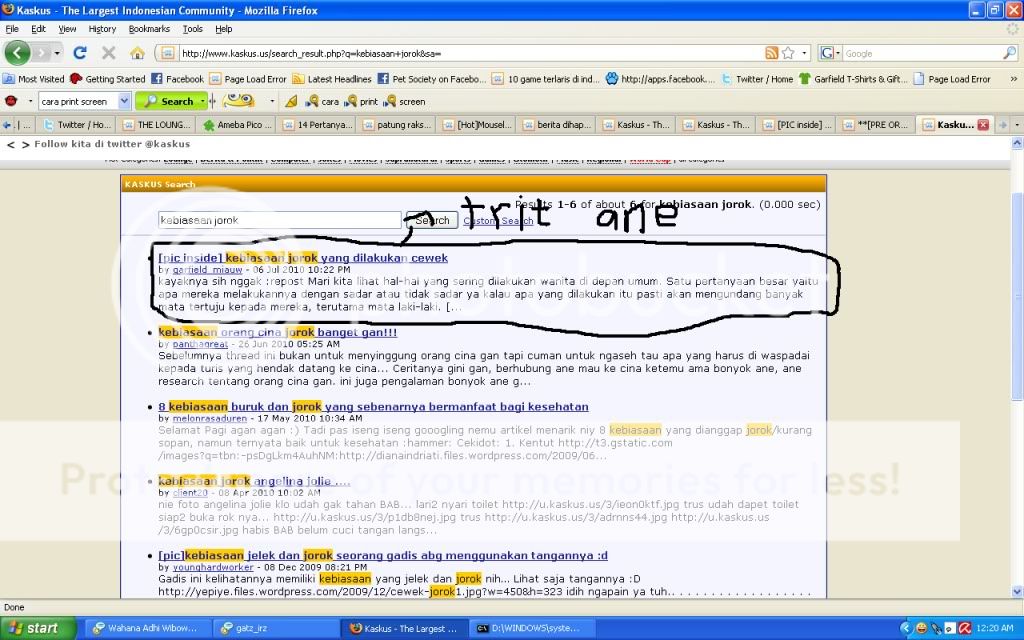Switch to the 'THE LOUNG...' tab
The height and width of the screenshot is (640, 1024).
coord(157,125)
